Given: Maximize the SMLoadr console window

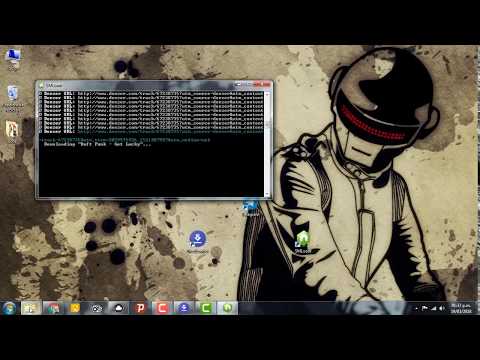Looking at the screenshot, I should [x=249, y=84].
